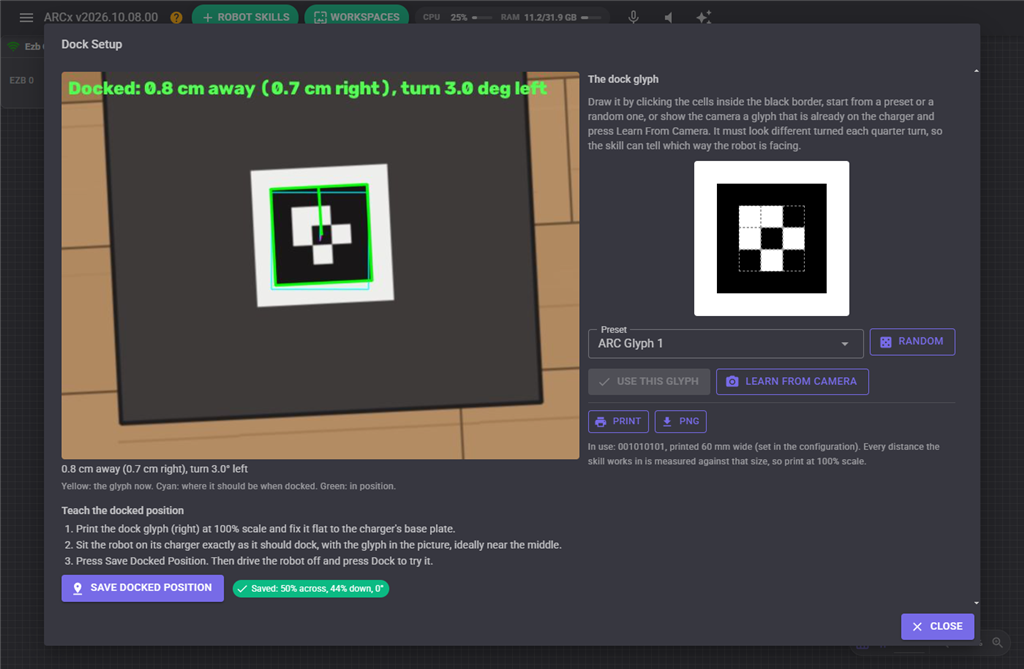Screen dimensions: 1024x669
Task: Open the Workspaces menu
Action: pos(357,17)
